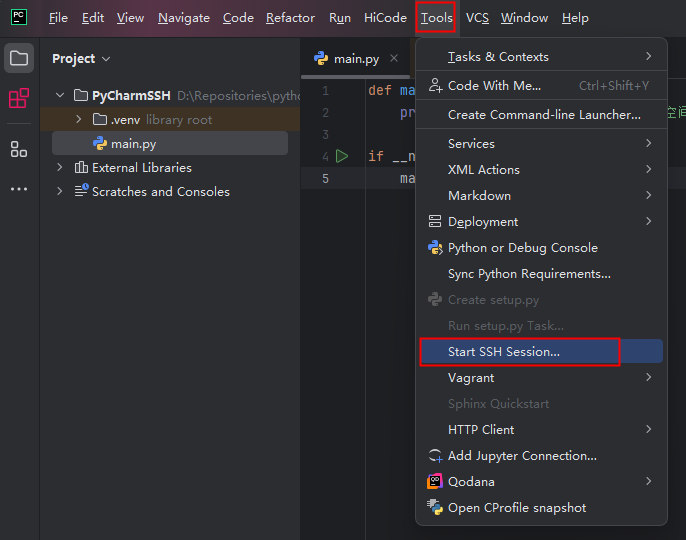Select Add Jupyter Connection
The image size is (686, 540).
pos(522,456)
